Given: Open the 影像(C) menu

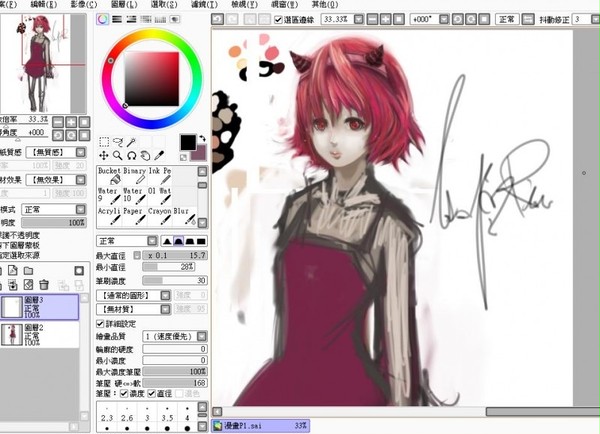Looking at the screenshot, I should (x=84, y=5).
